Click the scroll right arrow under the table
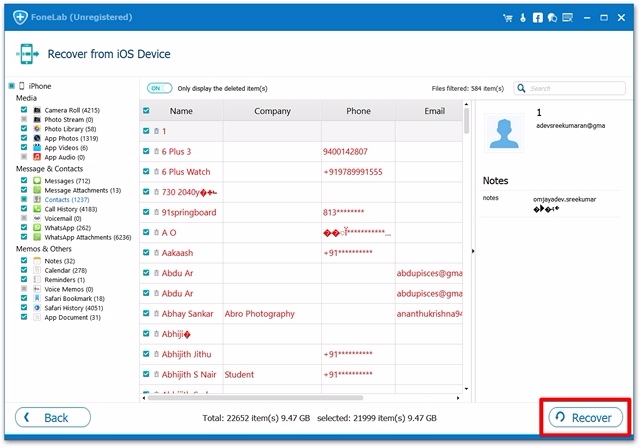 pos(458,398)
